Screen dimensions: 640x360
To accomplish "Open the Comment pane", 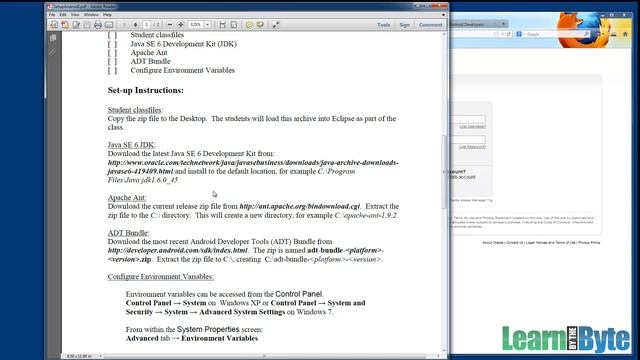I will pos(431,25).
